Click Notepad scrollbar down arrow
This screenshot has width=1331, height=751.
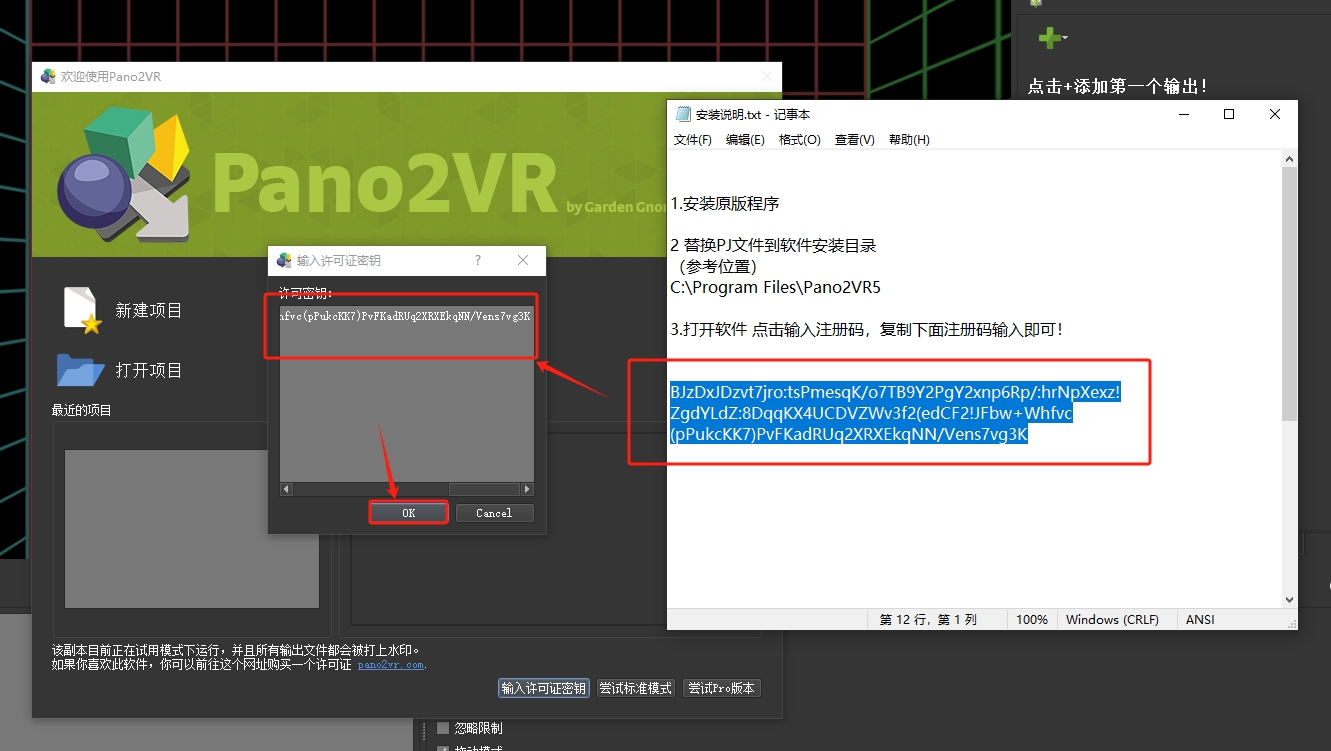click(x=1289, y=599)
